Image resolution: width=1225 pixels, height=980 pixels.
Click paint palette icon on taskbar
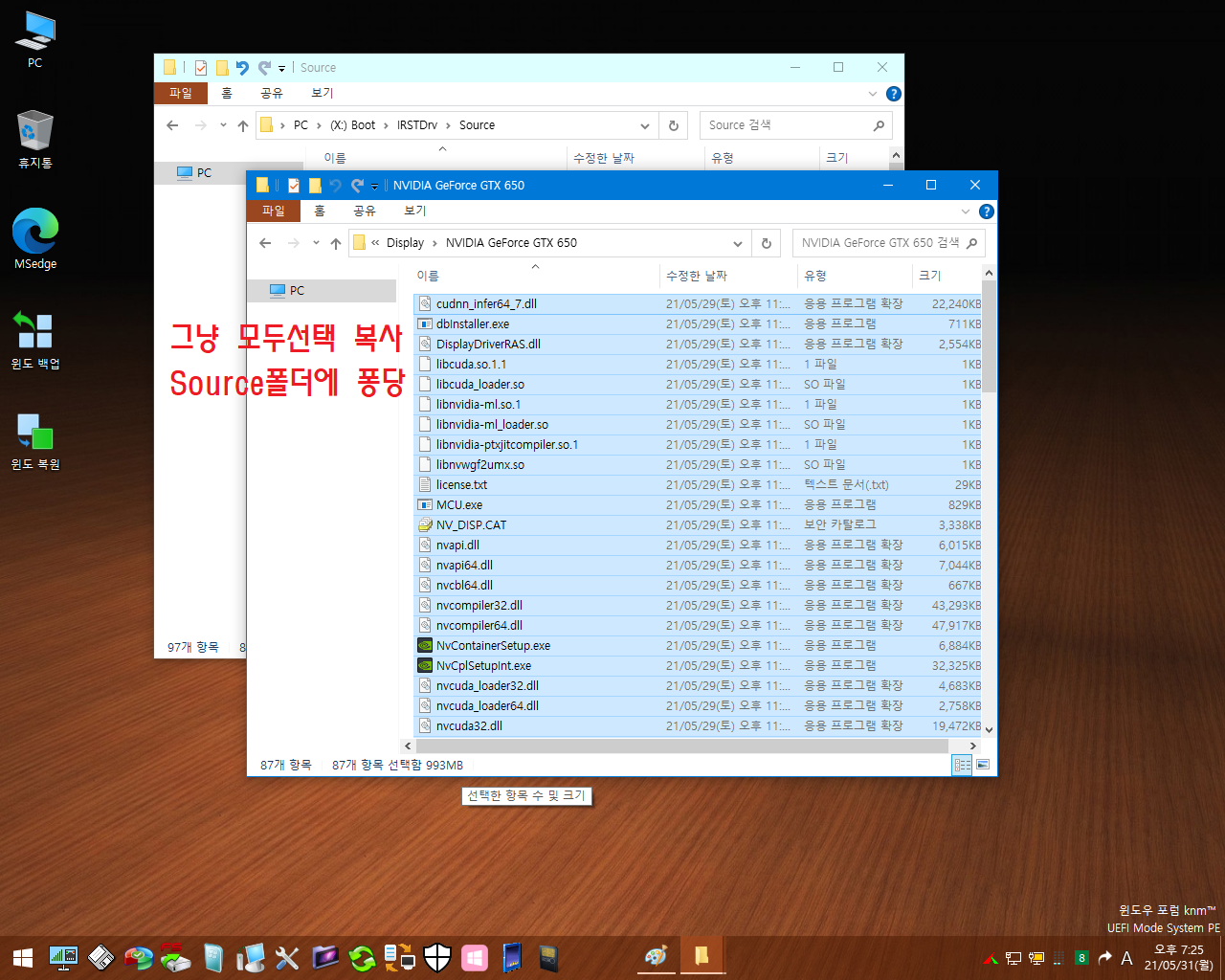point(656,957)
